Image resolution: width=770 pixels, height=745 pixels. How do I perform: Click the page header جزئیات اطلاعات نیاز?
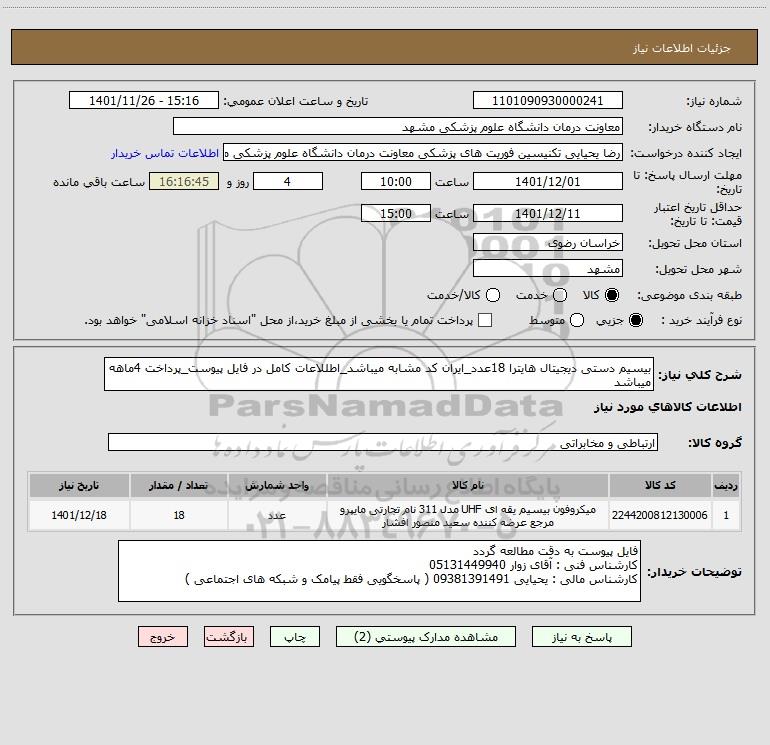682,48
